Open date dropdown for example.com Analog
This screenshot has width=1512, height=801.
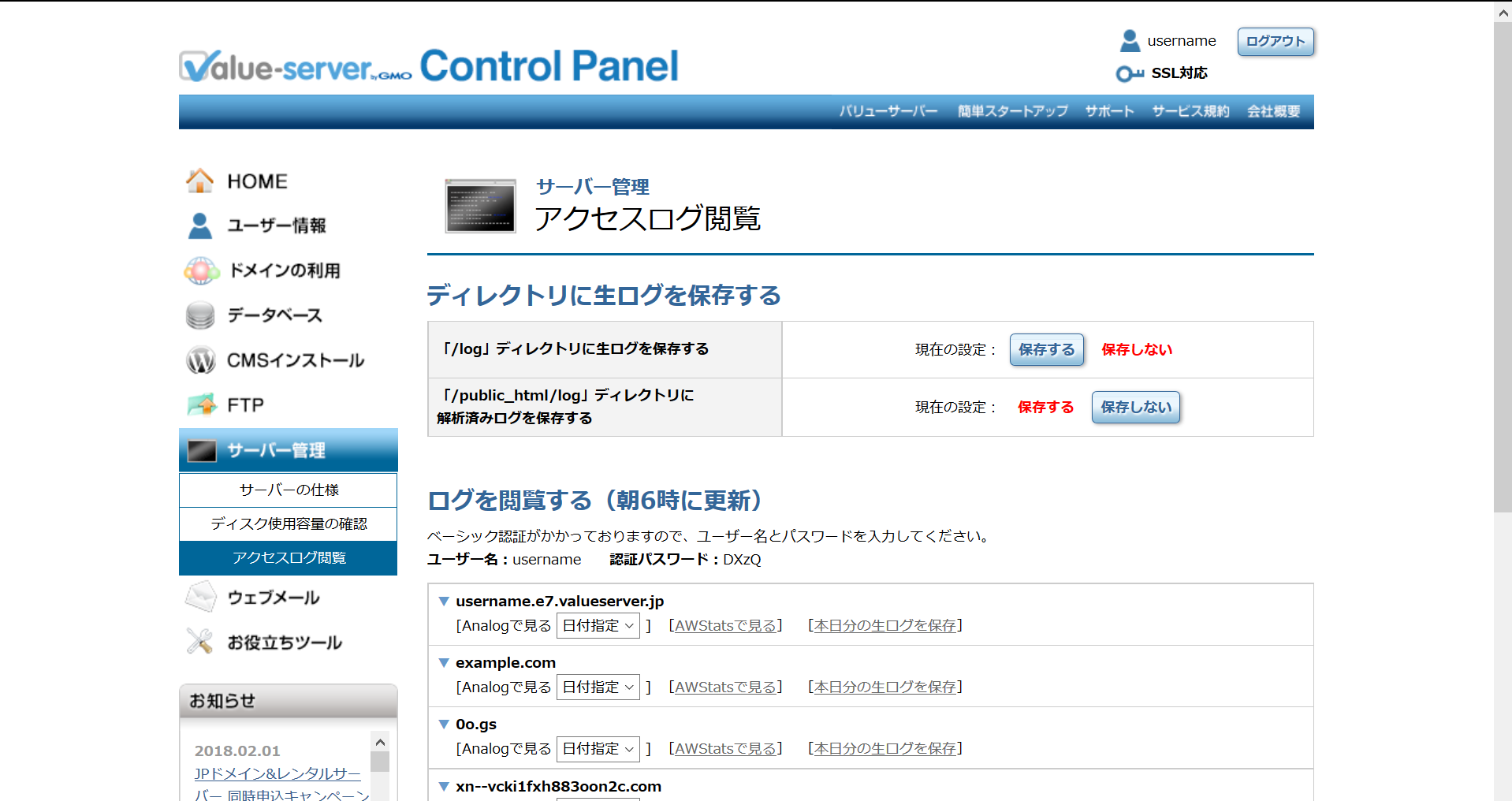[598, 687]
